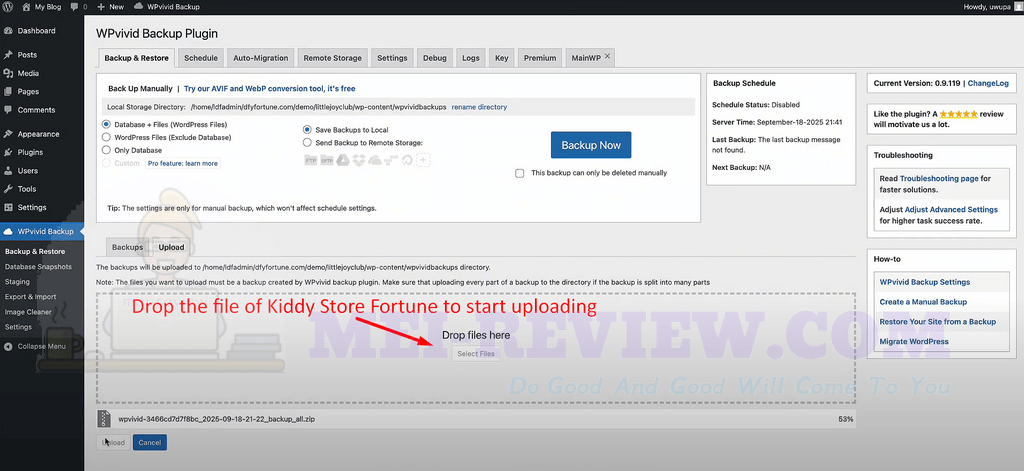Choose Send Backup to Remote Storage
The image size is (1024, 471).
coord(307,143)
